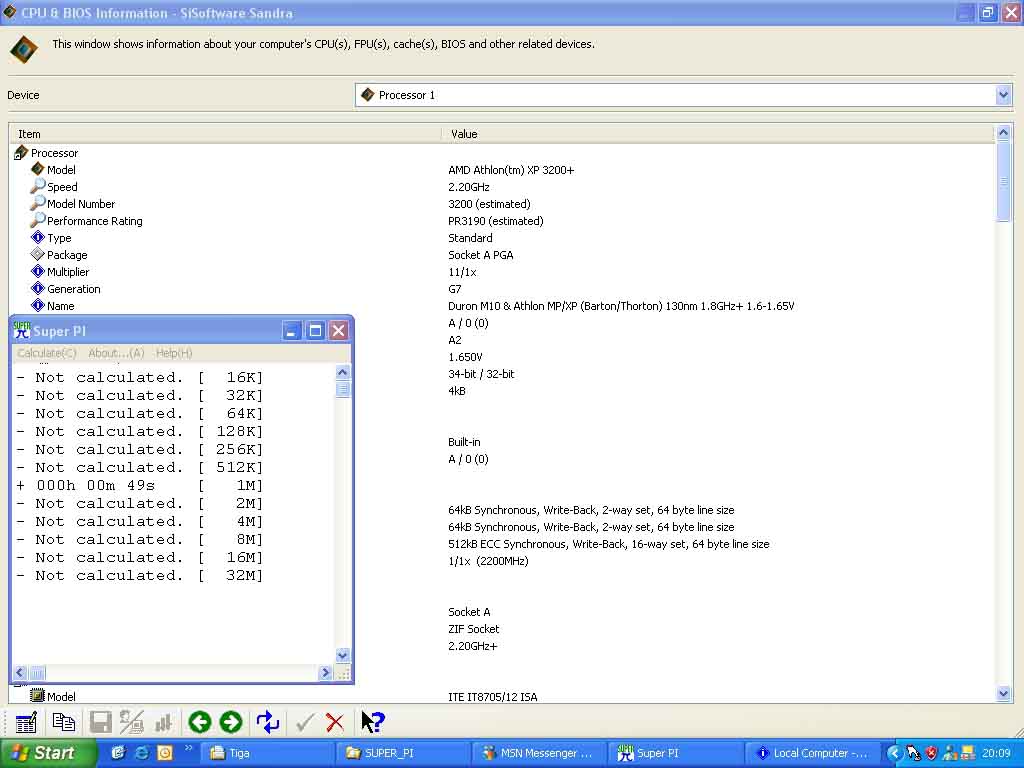This screenshot has height=768, width=1024.
Task: Click the Package chip icon
Action: (38, 255)
